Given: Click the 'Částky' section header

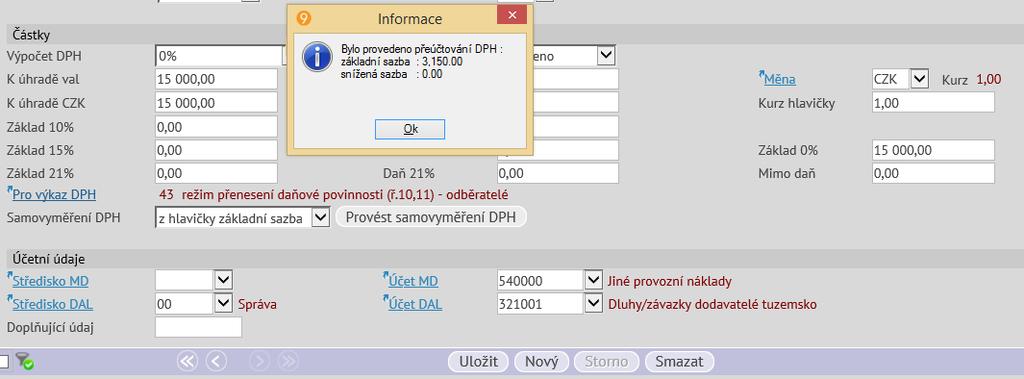Looking at the screenshot, I should pos(31,35).
